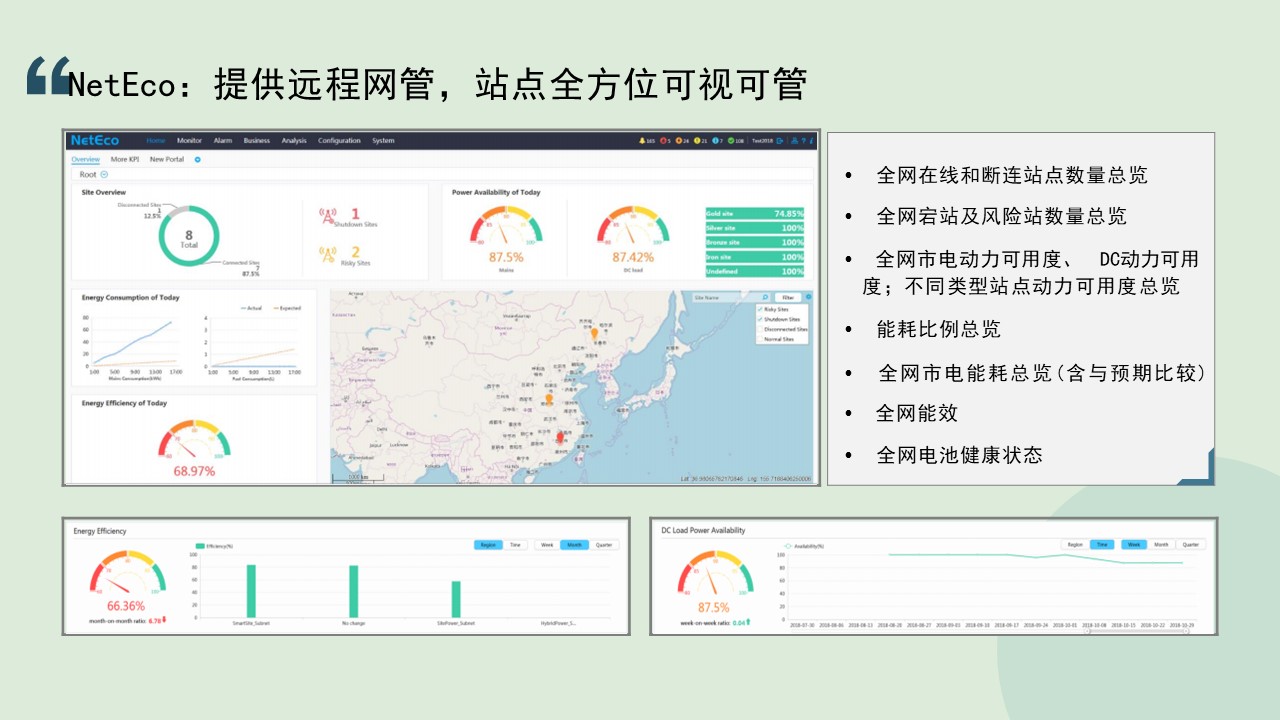Click the orange Risky Sites tower icon
1280x720 pixels.
click(x=326, y=254)
